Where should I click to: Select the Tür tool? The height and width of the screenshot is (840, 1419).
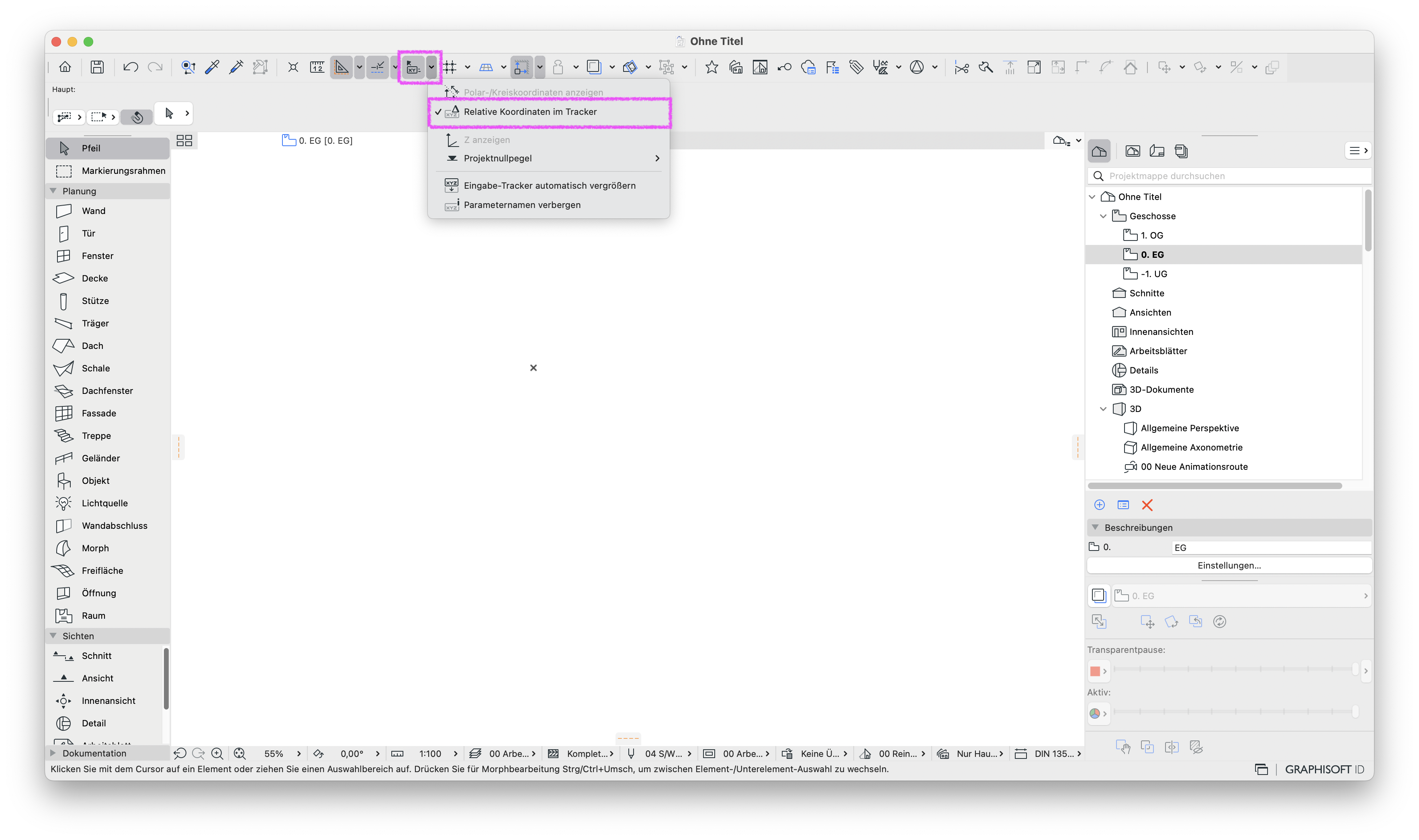click(108, 233)
